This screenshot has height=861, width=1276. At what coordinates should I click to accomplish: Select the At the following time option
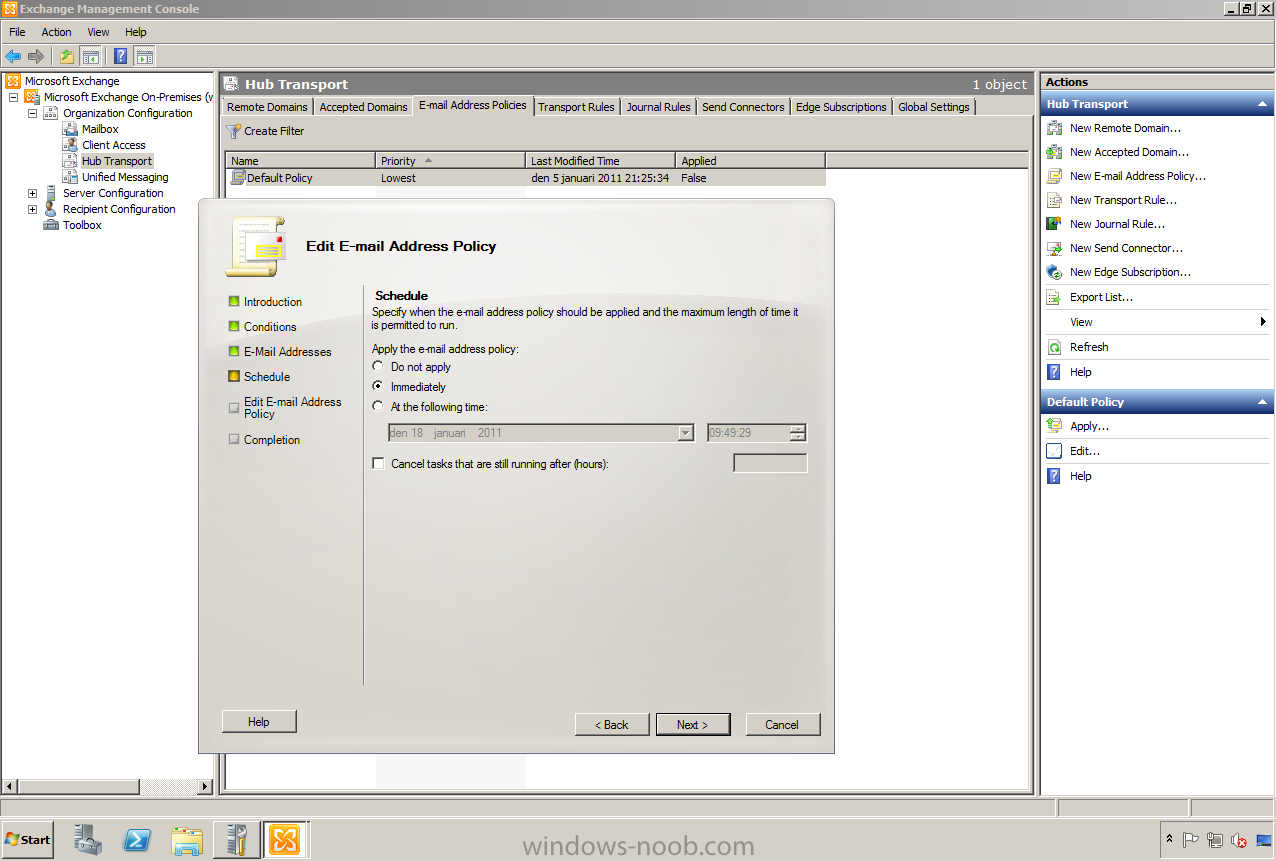[378, 406]
